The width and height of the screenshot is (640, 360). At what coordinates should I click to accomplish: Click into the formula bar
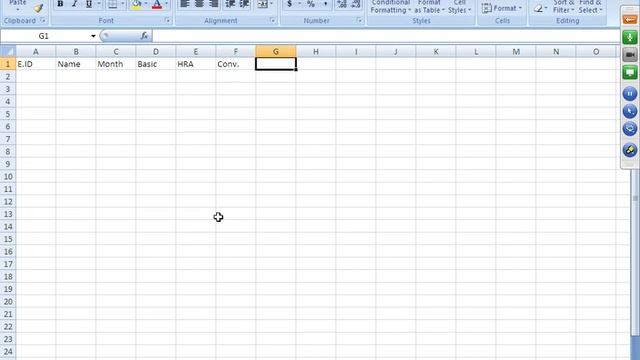pyautogui.click(x=386, y=36)
